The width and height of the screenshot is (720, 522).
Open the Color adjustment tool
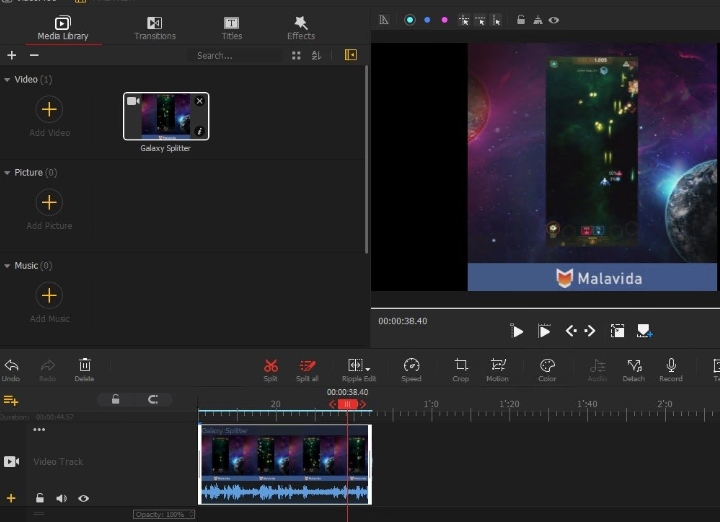tap(547, 370)
